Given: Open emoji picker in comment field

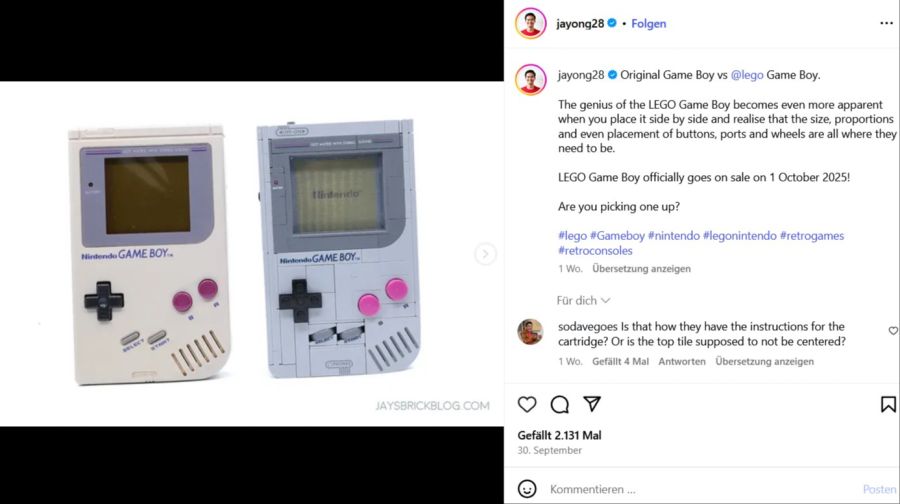Looking at the screenshot, I should click(x=527, y=489).
